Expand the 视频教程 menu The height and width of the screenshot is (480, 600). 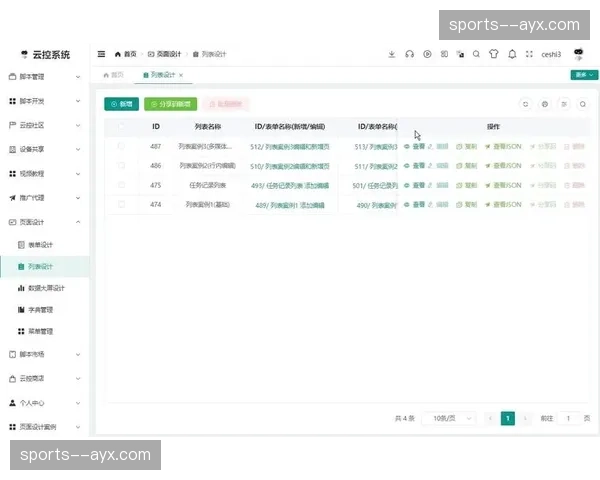pyautogui.click(x=45, y=174)
